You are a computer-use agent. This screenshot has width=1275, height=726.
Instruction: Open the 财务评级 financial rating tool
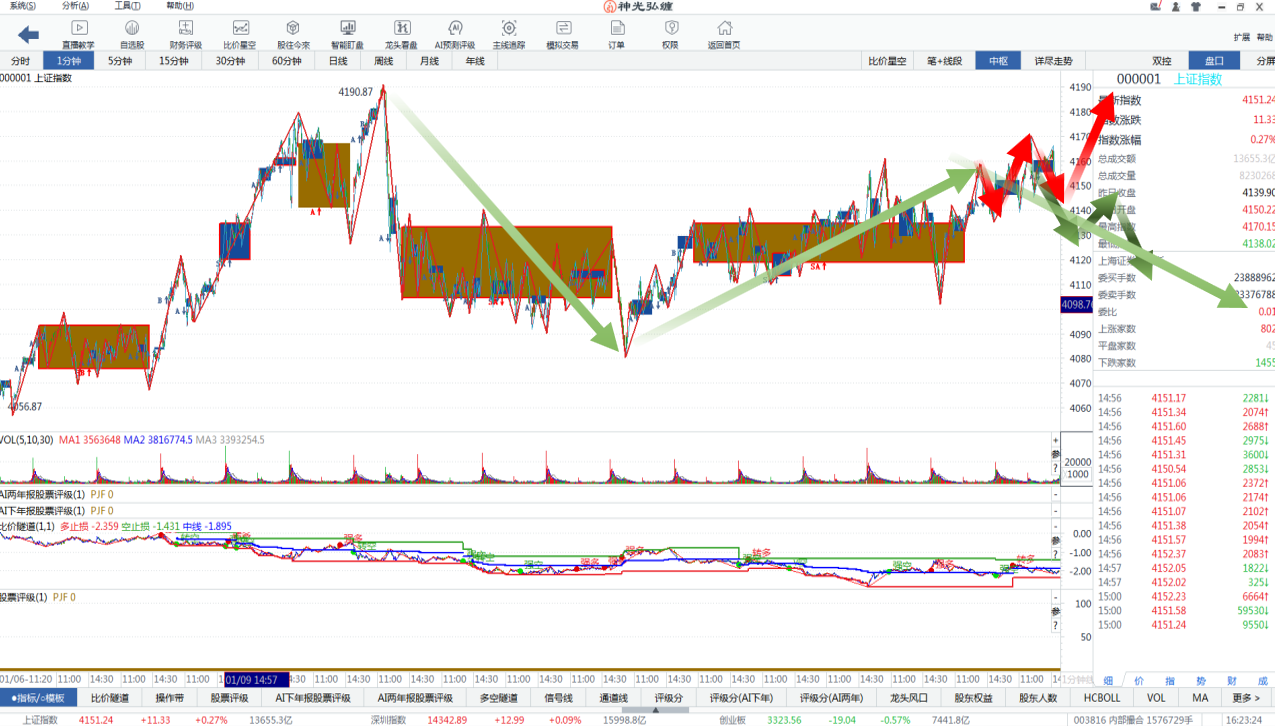point(186,34)
